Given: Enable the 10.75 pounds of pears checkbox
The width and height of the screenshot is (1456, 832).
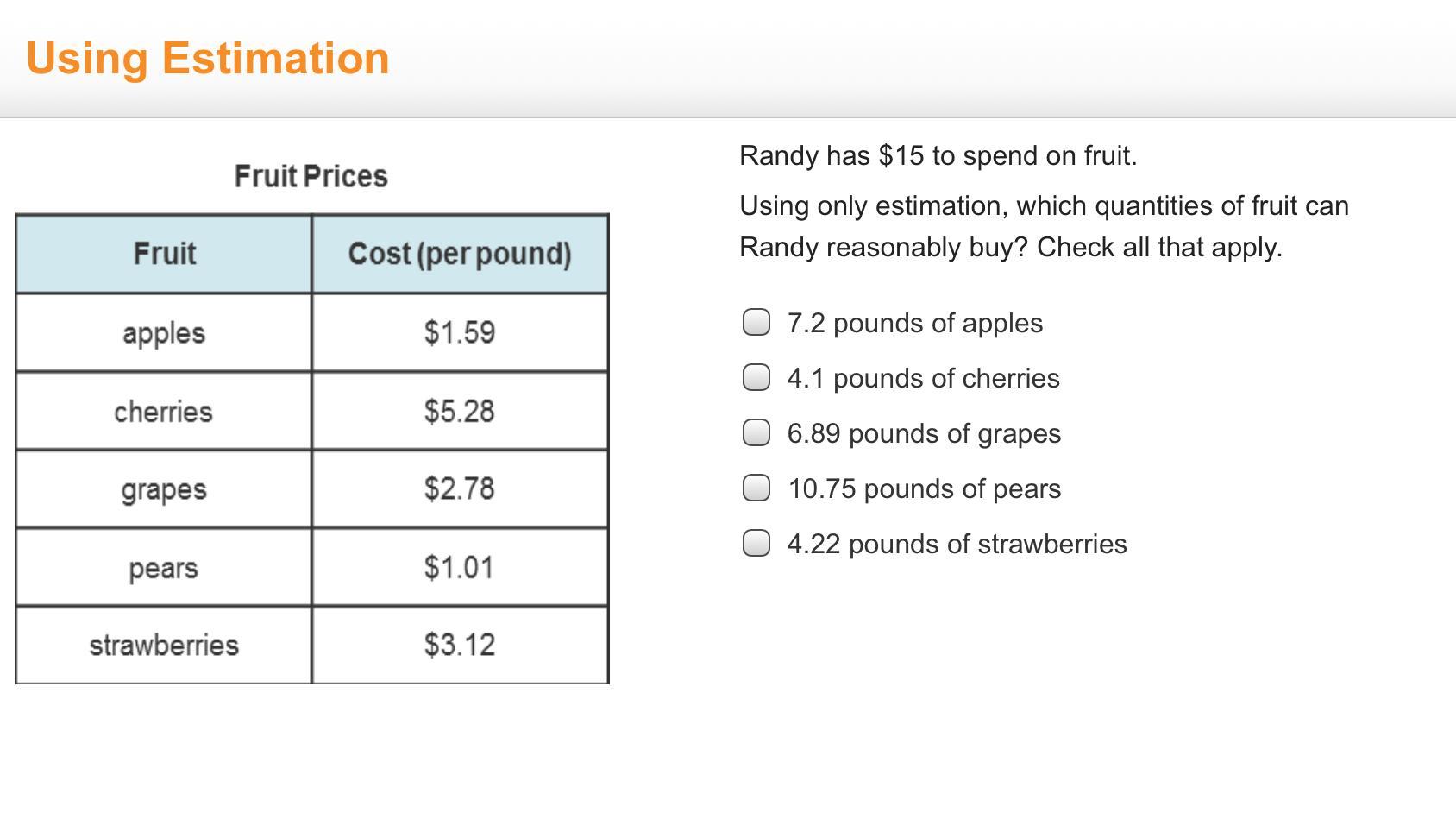Looking at the screenshot, I should tap(756, 488).
